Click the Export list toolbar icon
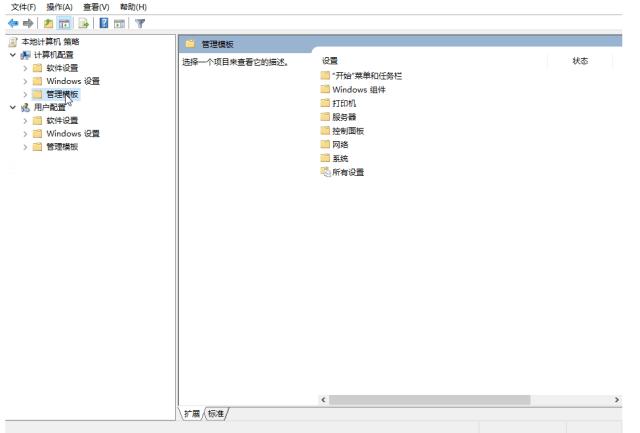The width and height of the screenshot is (640, 433). pyautogui.click(x=84, y=23)
